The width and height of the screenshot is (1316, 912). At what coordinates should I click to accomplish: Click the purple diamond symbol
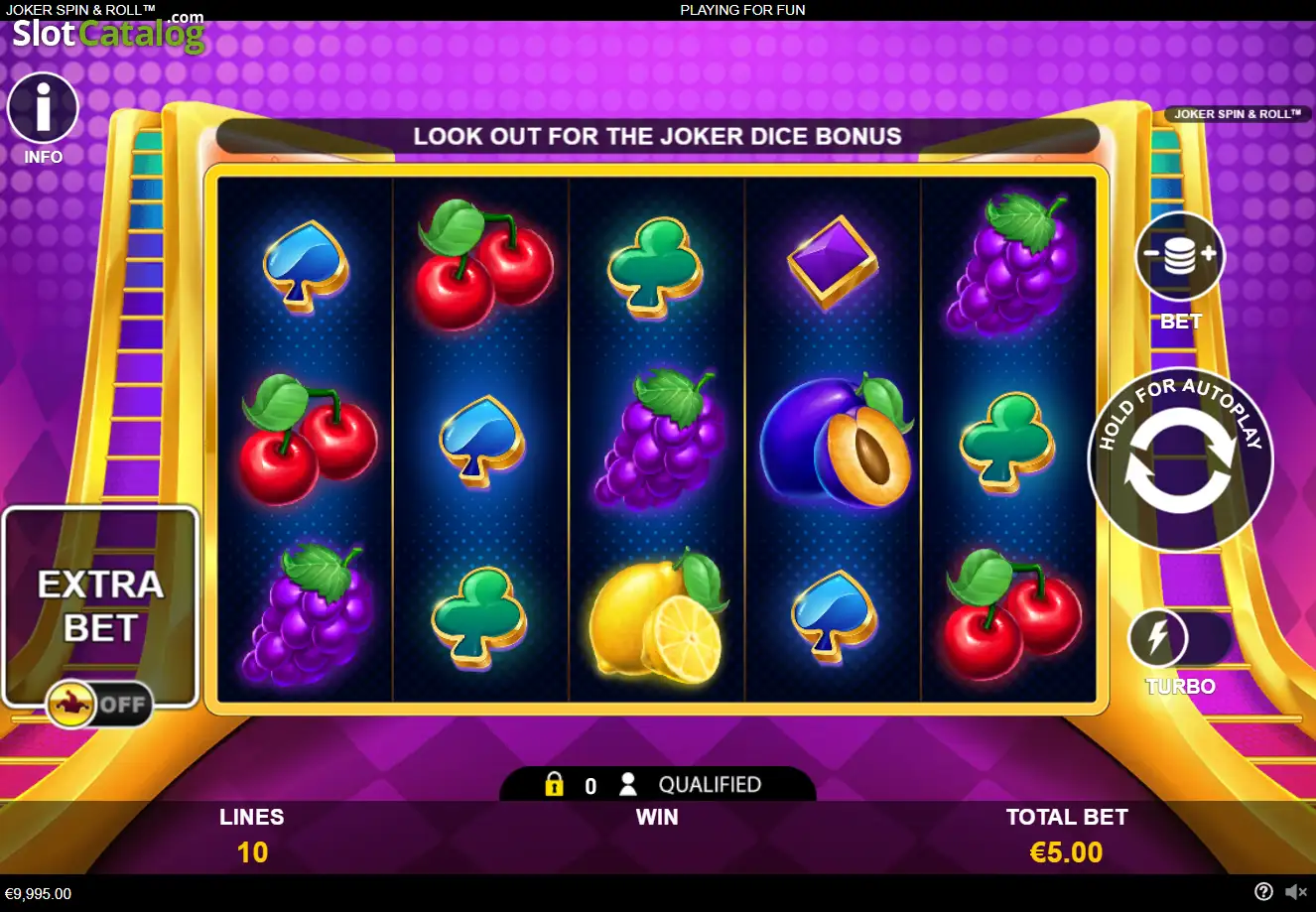point(833,262)
